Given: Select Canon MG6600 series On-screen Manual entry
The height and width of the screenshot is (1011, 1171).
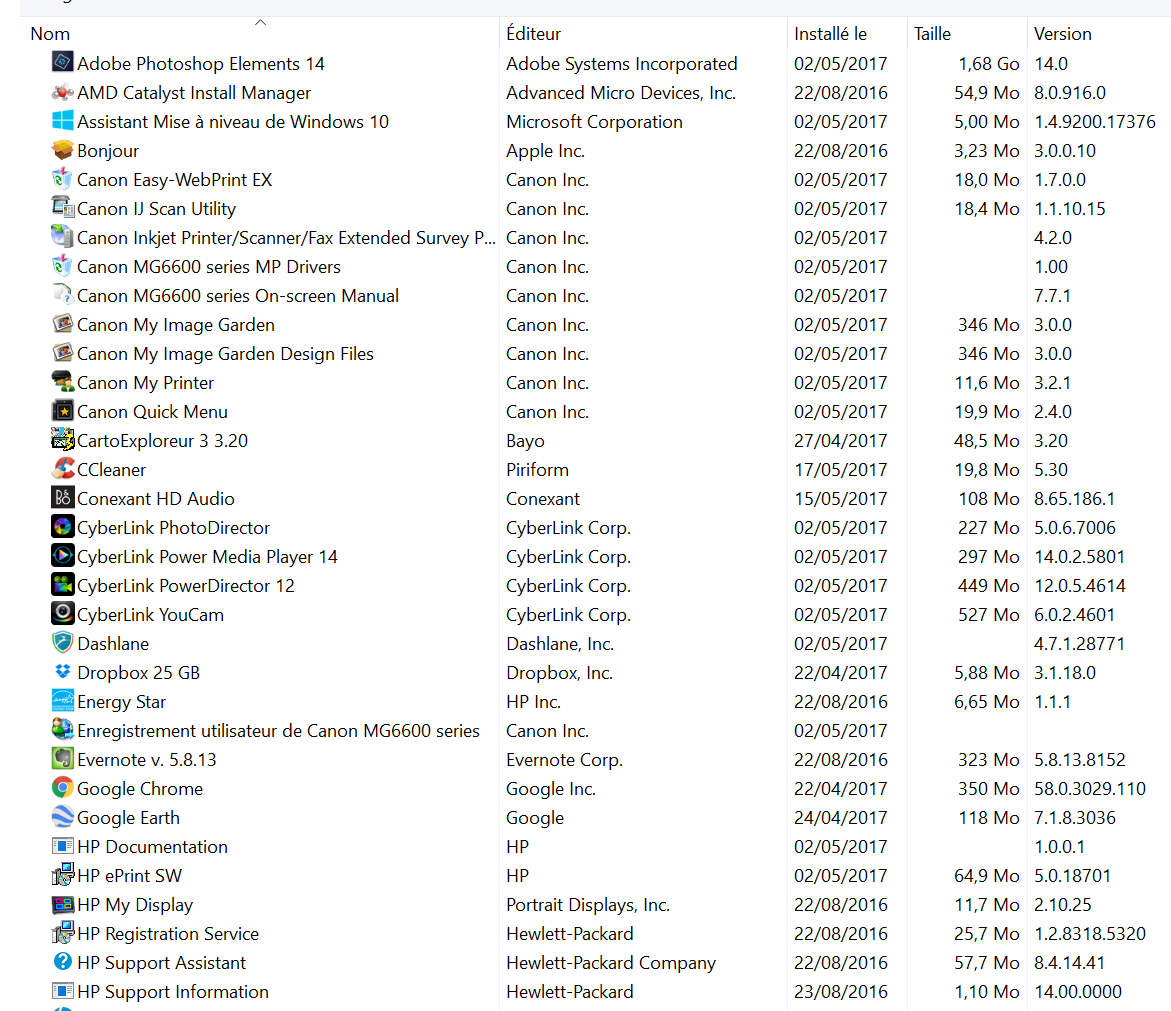Looking at the screenshot, I should (x=237, y=296).
